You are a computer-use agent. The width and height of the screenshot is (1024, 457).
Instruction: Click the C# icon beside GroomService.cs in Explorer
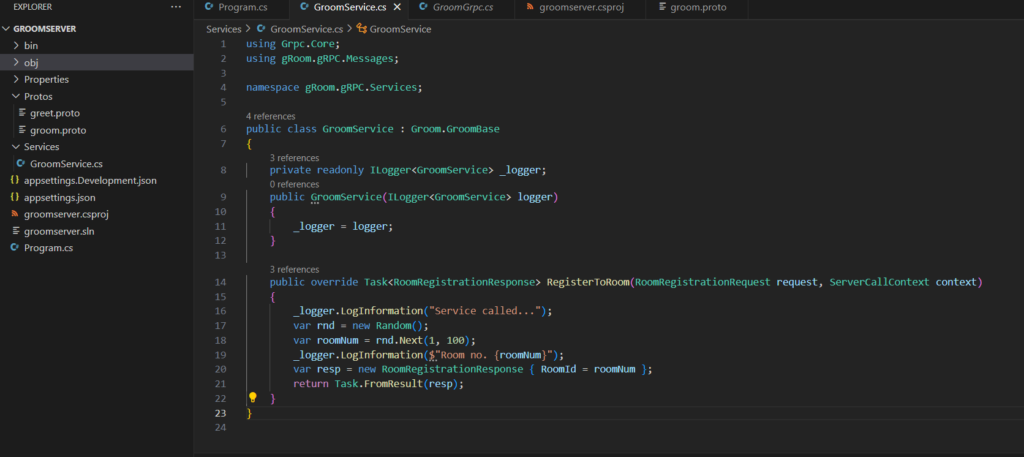(x=21, y=163)
